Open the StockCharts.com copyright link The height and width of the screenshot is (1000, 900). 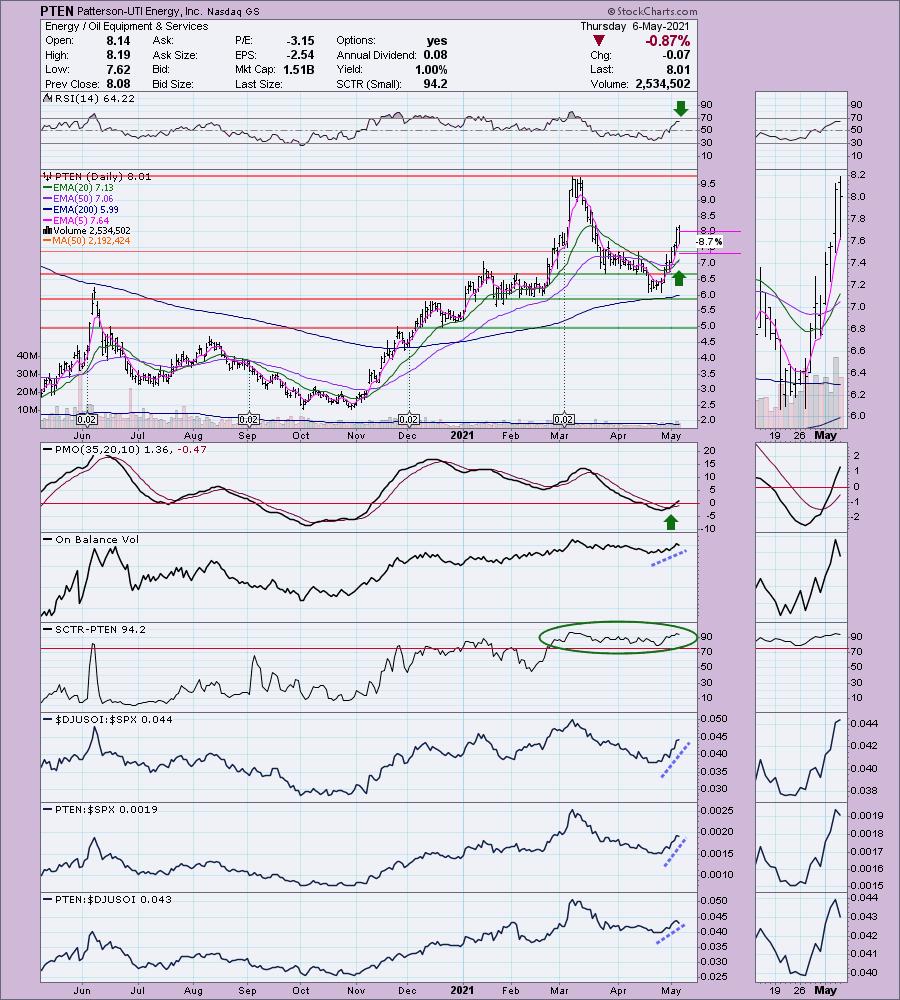tap(652, 11)
